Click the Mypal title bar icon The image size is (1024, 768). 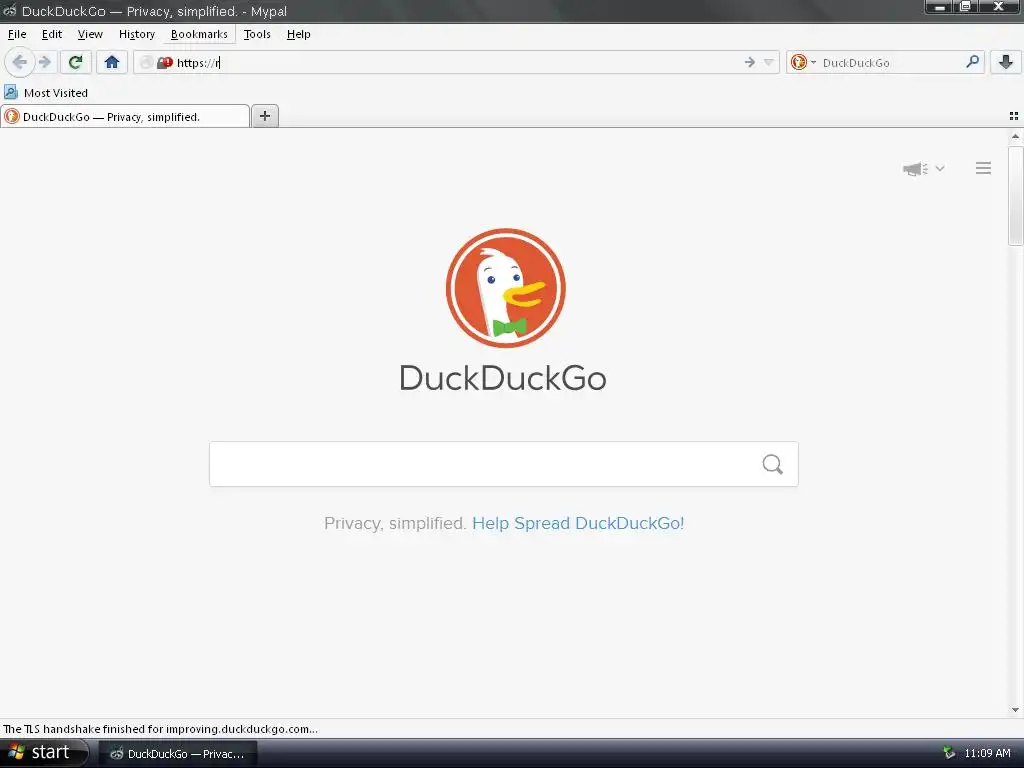tap(9, 10)
